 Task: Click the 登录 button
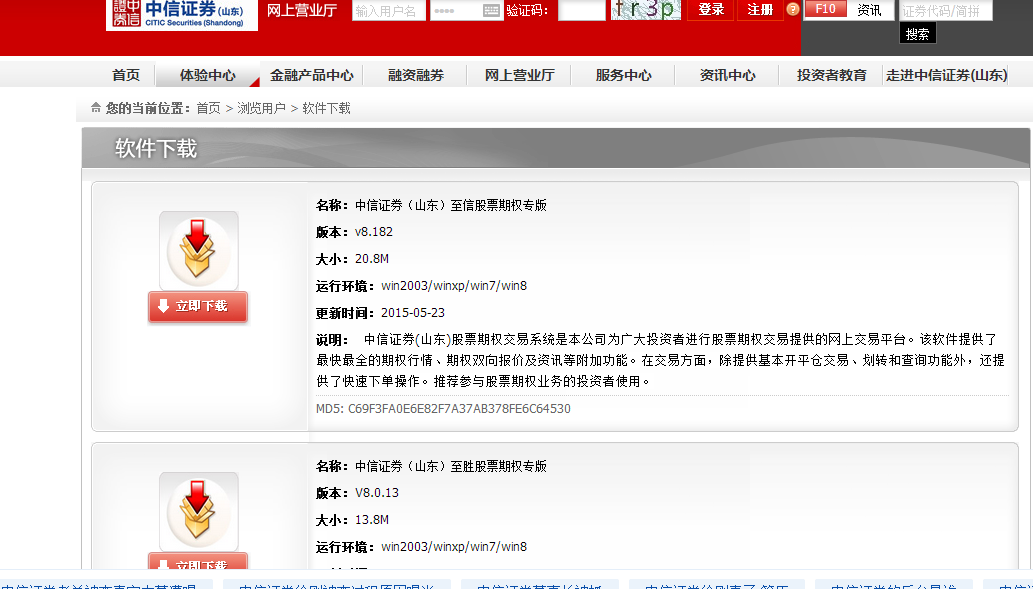point(710,10)
